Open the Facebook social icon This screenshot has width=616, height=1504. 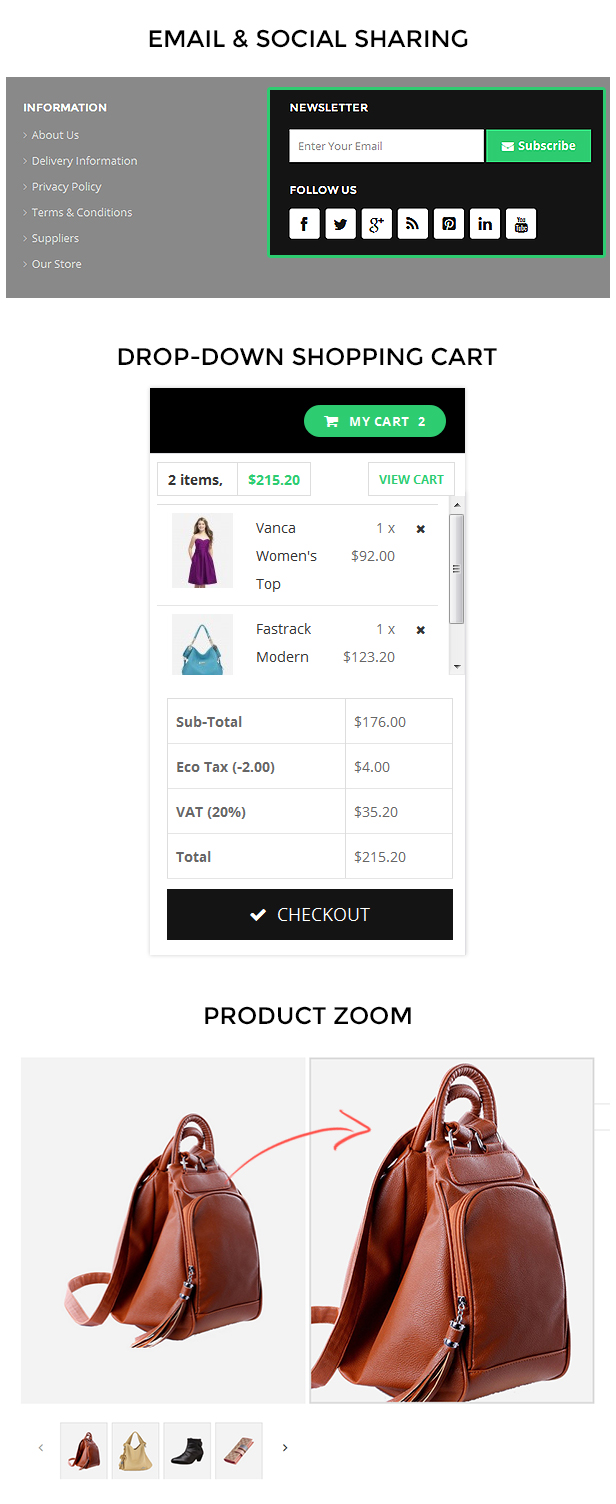click(x=305, y=224)
